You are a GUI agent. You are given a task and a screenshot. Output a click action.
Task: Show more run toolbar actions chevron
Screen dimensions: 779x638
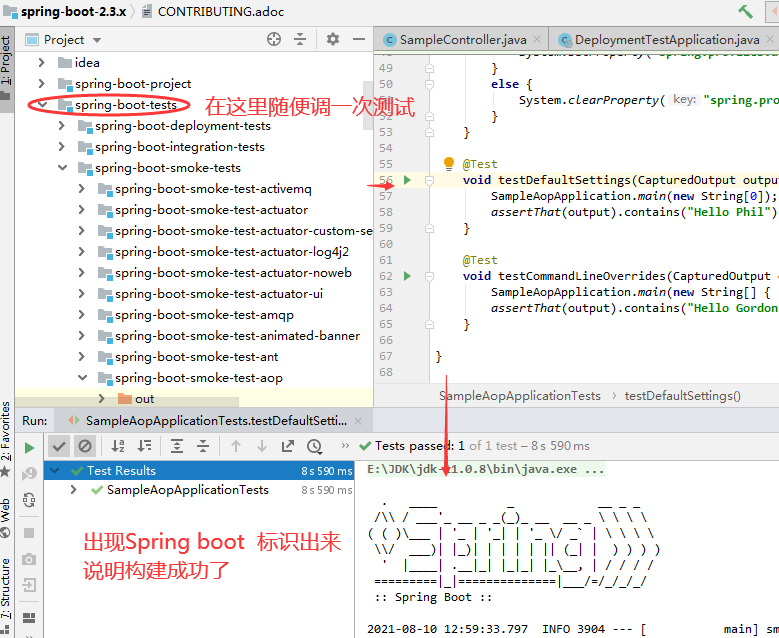coord(345,446)
